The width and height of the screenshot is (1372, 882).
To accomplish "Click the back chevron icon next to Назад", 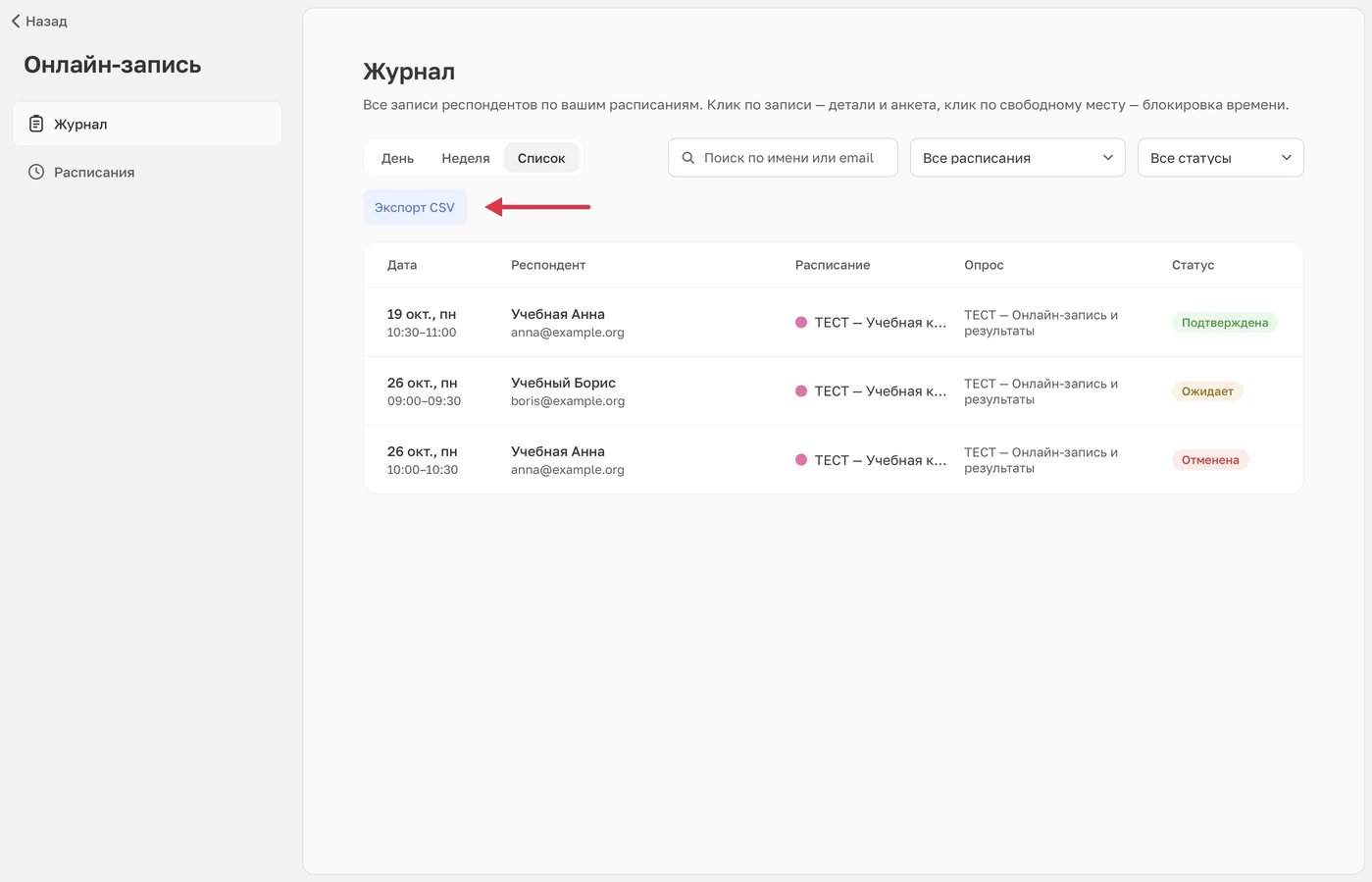I will [16, 21].
